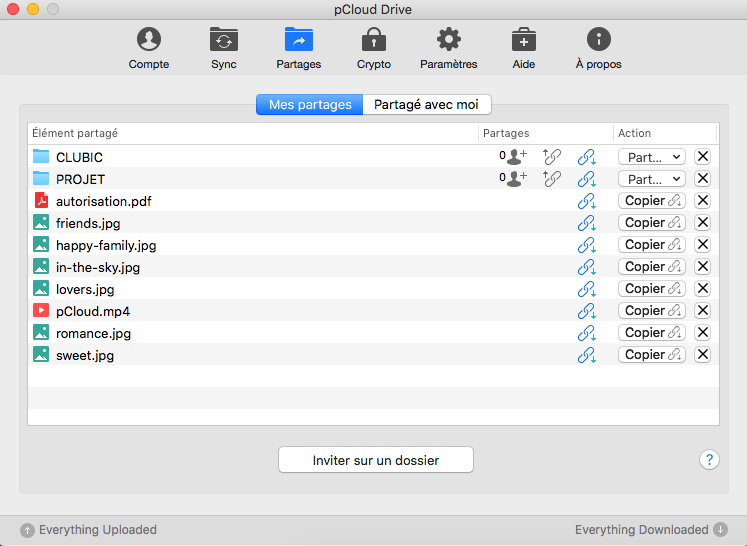Copy link for happy-family.jpg
The image size is (747, 546).
652,244
